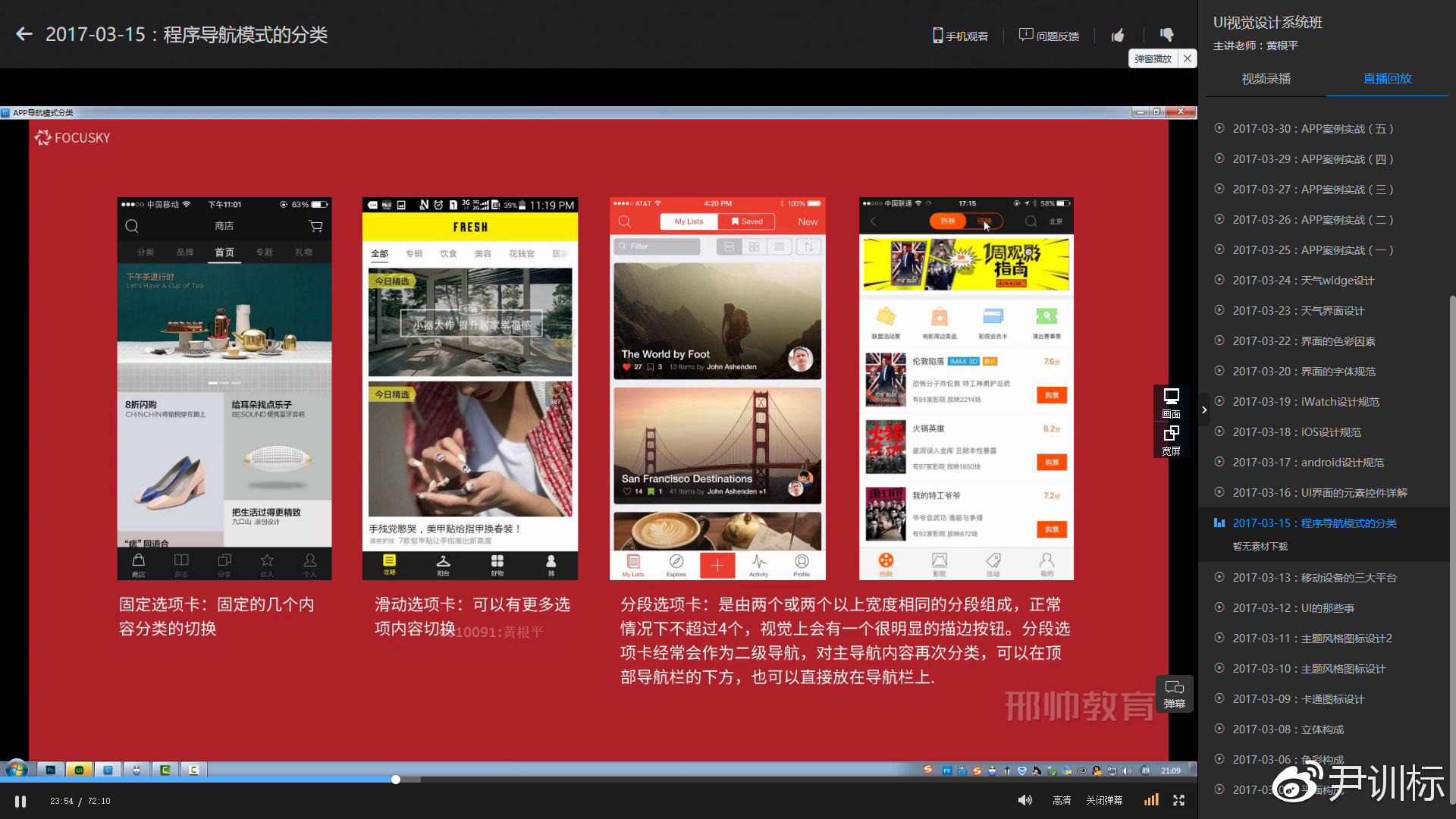Mute the volume speaker icon
This screenshot has width=1456, height=819.
tap(1025, 800)
